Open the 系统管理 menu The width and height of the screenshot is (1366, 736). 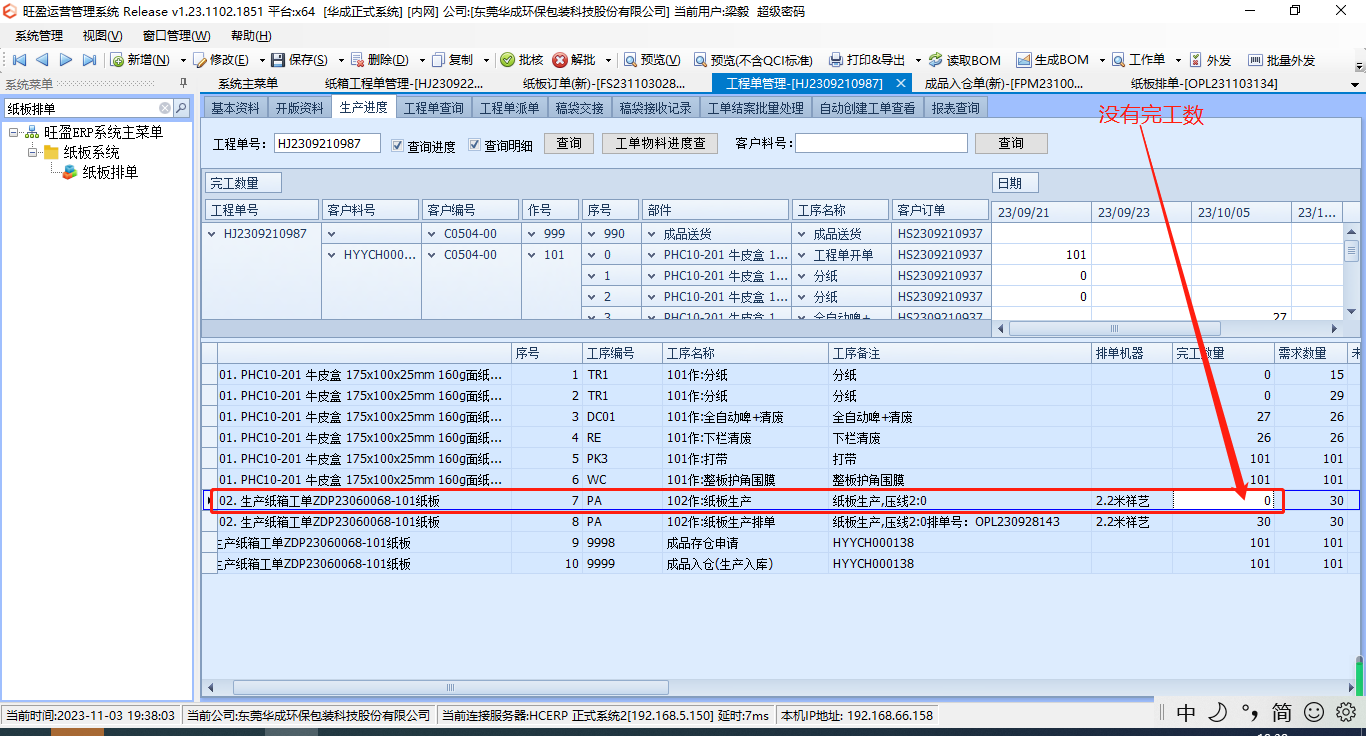[x=39, y=36]
